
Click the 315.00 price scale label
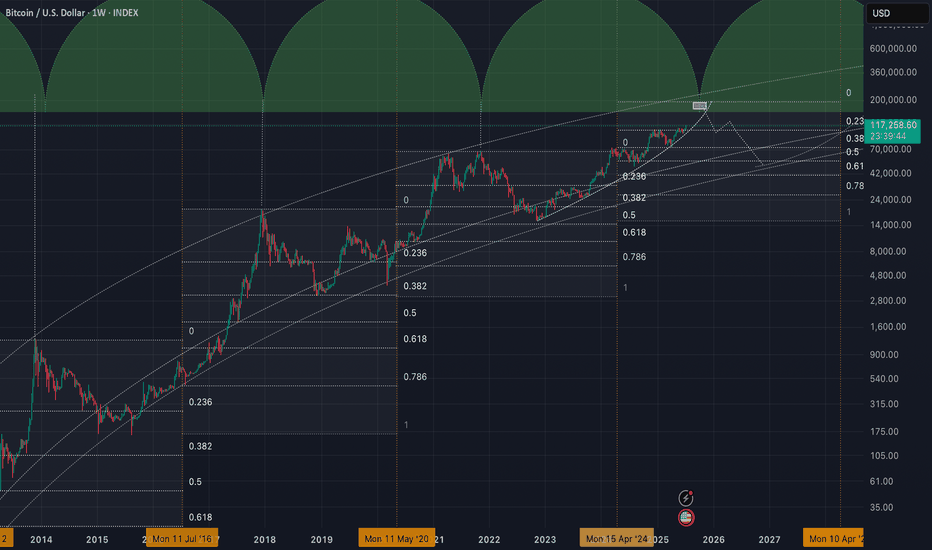884,404
